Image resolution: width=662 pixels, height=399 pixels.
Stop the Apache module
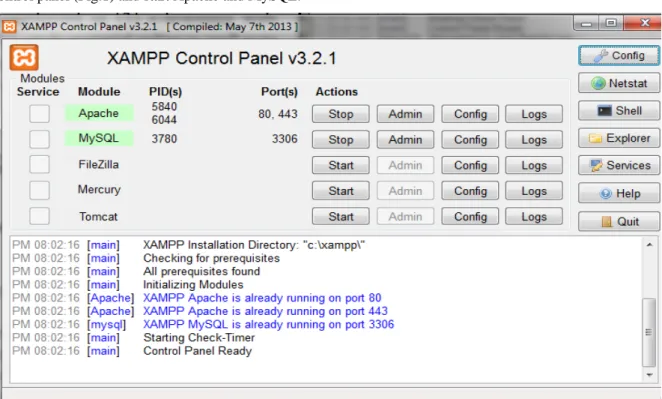(x=341, y=114)
